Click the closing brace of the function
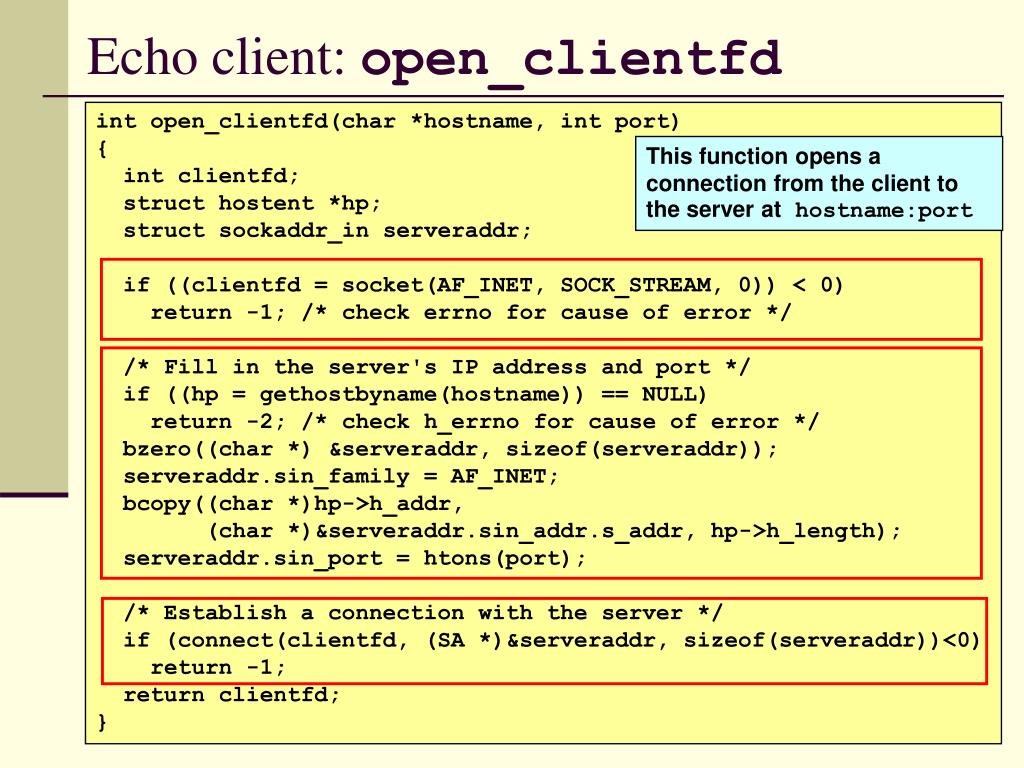Viewport: 1024px width, 768px height. pyautogui.click(x=102, y=722)
